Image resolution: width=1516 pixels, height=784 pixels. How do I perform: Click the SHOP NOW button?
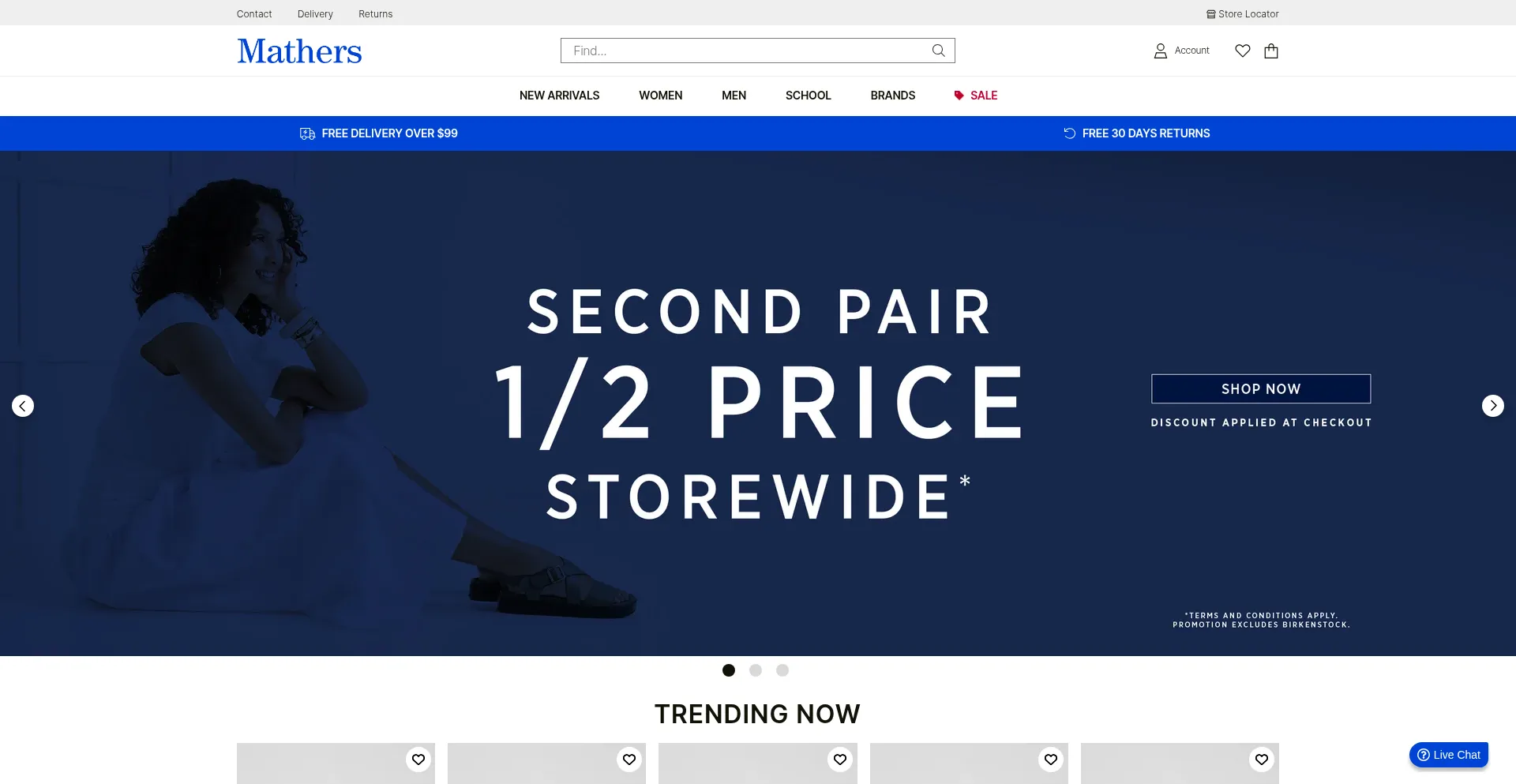tap(1261, 389)
